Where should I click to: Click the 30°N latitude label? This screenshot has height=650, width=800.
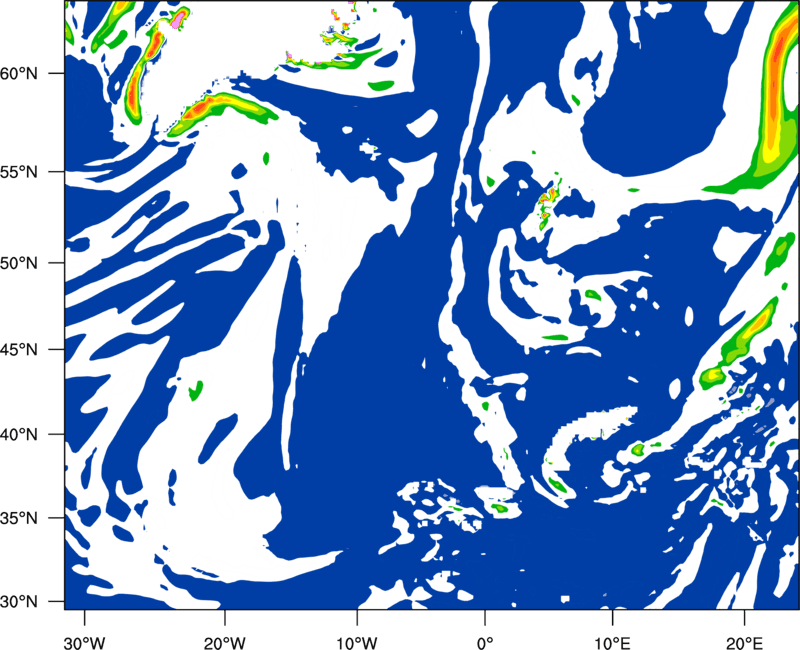pos(19,602)
